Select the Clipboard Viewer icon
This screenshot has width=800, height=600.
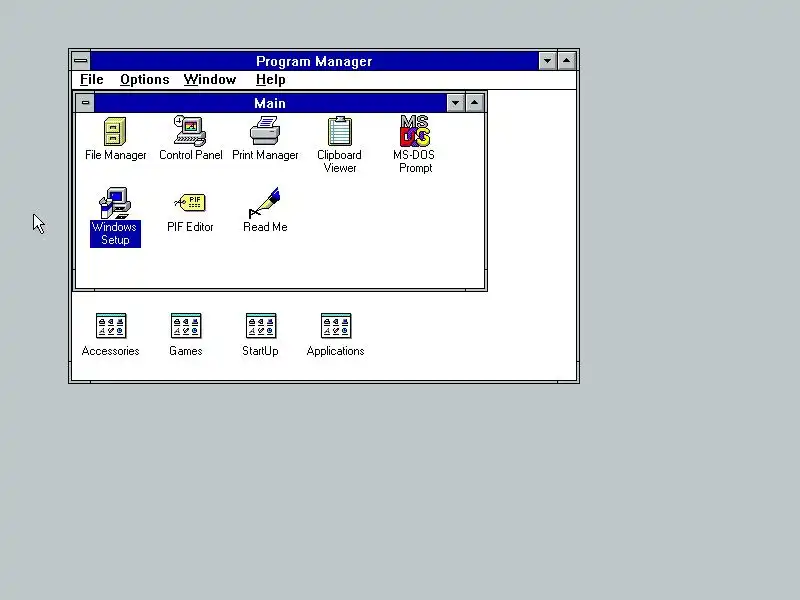tap(339, 131)
